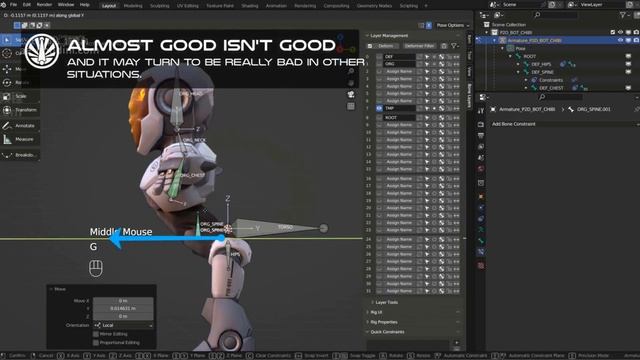
Task: Click the select arrow icon for DEF layer
Action: coord(427,57)
